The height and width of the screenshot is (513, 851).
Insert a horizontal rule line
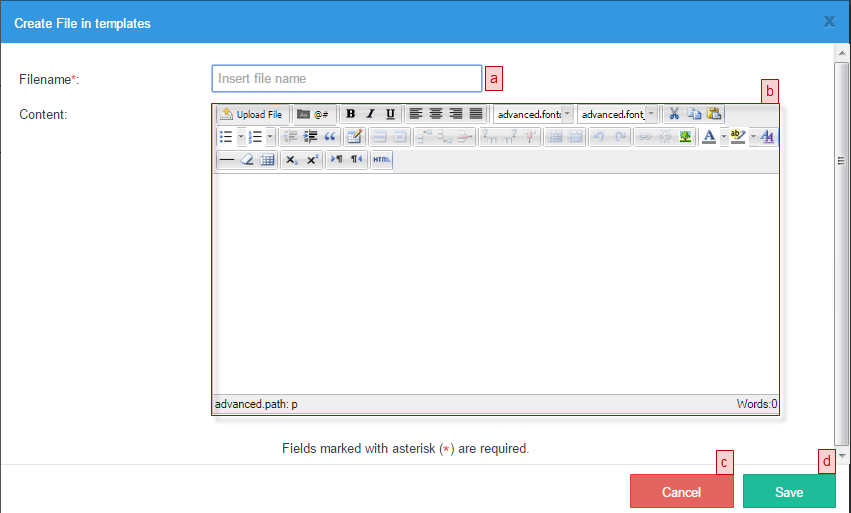pos(227,160)
